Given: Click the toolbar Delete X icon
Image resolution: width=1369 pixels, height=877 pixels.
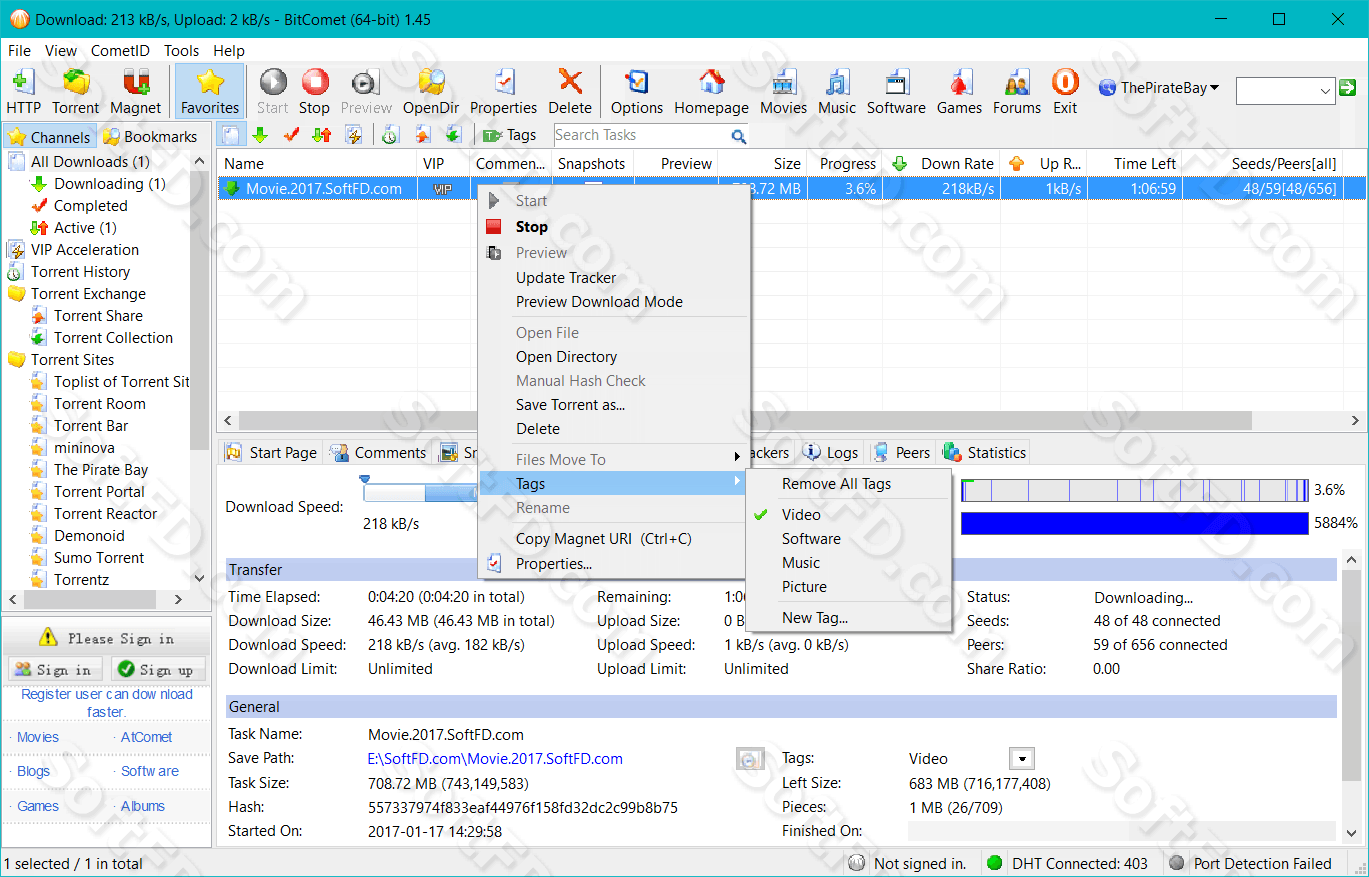Looking at the screenshot, I should tap(570, 91).
